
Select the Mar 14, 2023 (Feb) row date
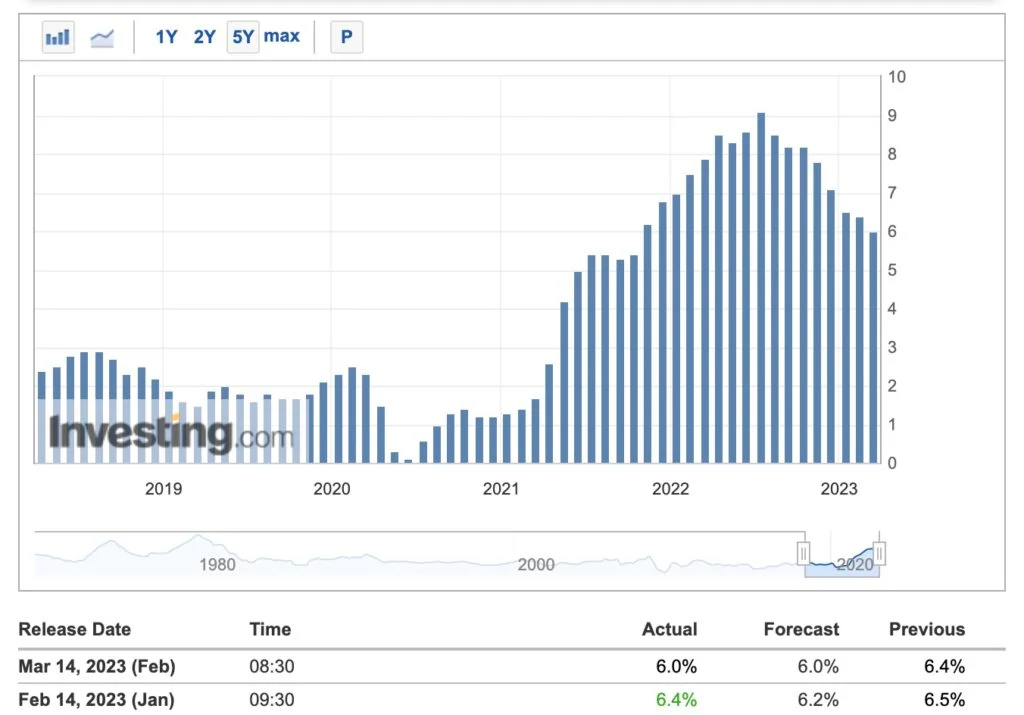(97, 666)
